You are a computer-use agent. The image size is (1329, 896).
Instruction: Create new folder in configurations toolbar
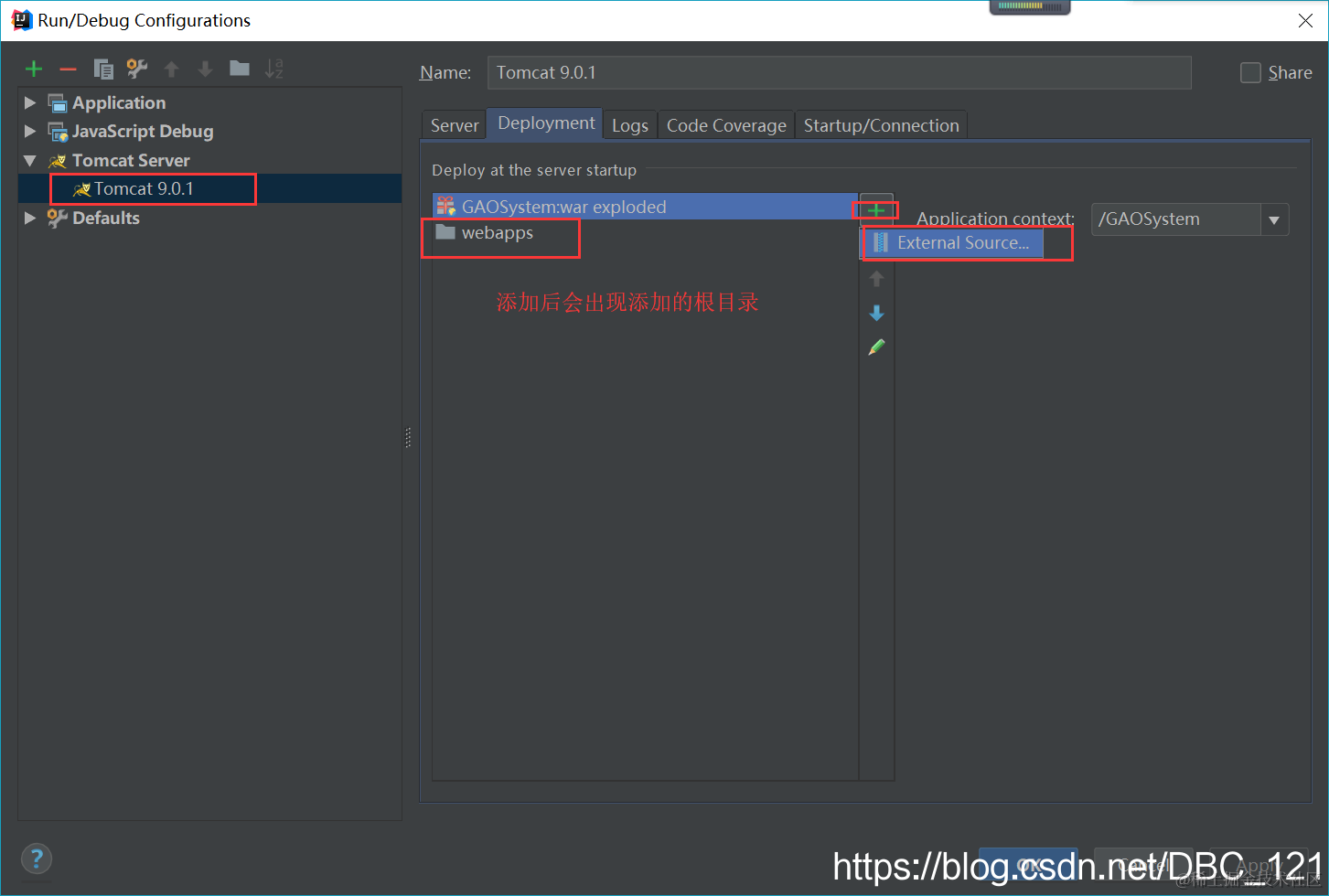point(240,69)
